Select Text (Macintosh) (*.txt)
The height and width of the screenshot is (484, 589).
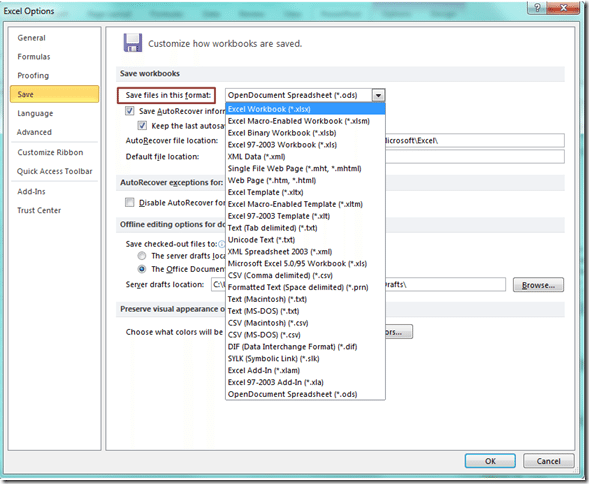click(x=305, y=299)
